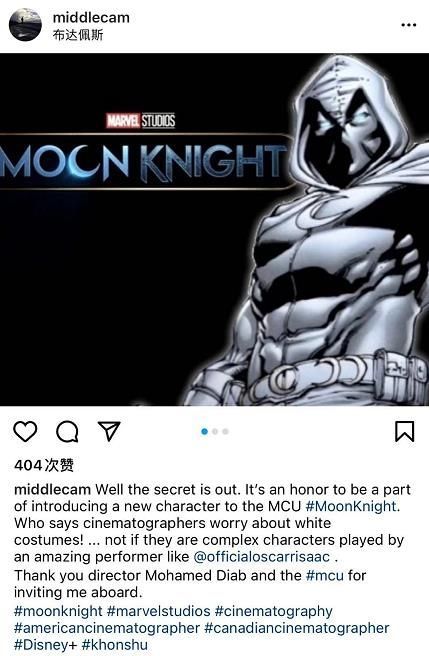Tap the Moon Knight post image
Viewport: 429px width, 656px height.
[x=214, y=229]
